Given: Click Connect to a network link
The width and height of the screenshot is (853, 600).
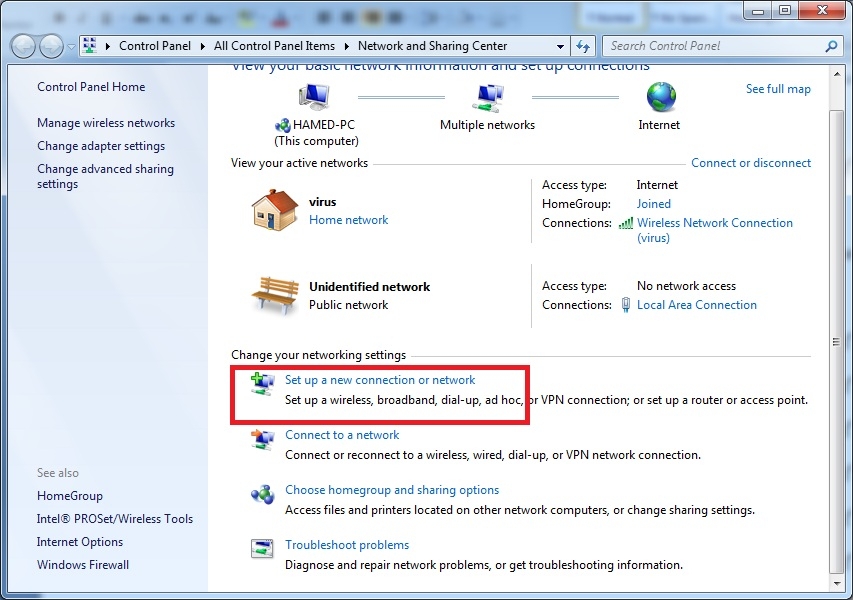Looking at the screenshot, I should (342, 435).
